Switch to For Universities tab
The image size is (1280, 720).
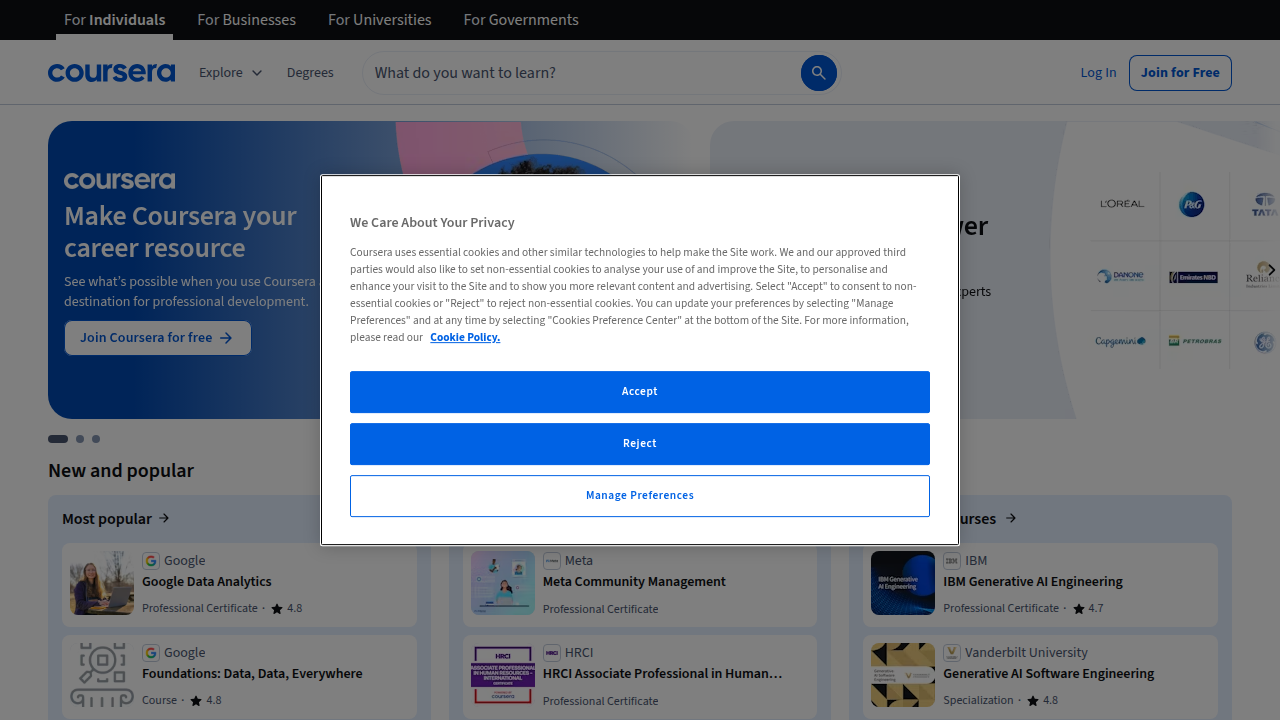pyautogui.click(x=380, y=20)
